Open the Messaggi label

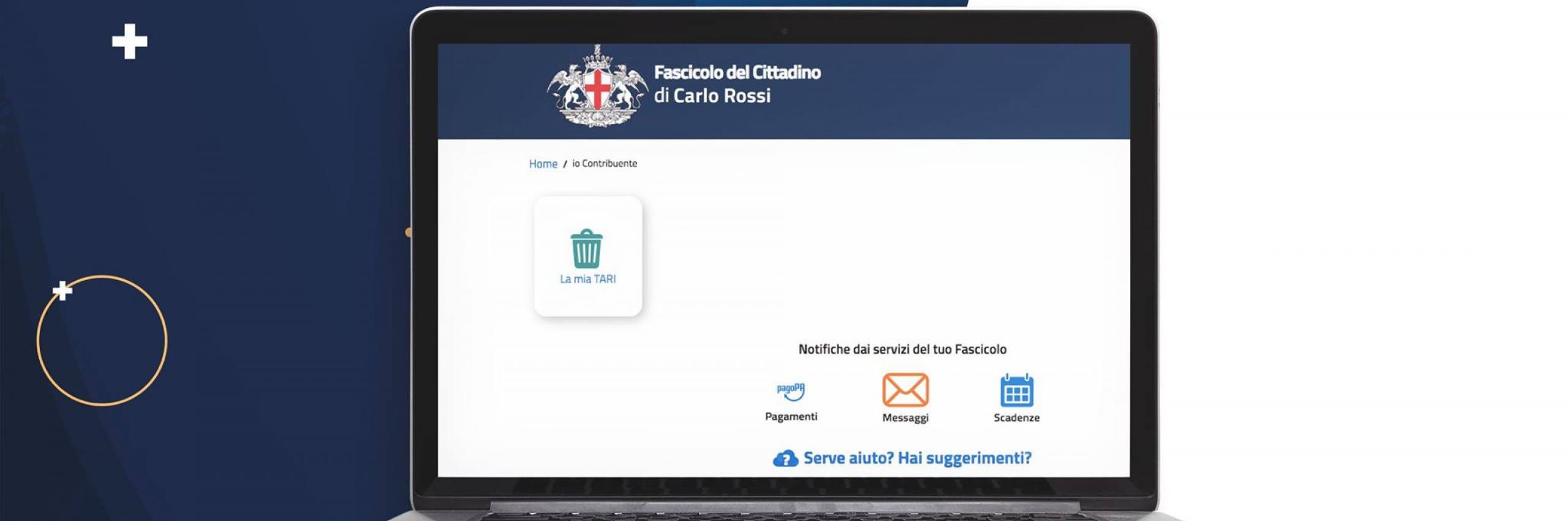click(905, 417)
